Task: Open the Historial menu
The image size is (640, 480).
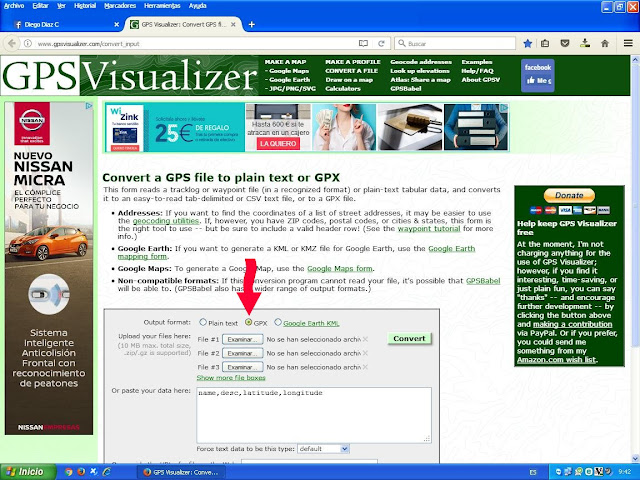Action: click(x=85, y=6)
